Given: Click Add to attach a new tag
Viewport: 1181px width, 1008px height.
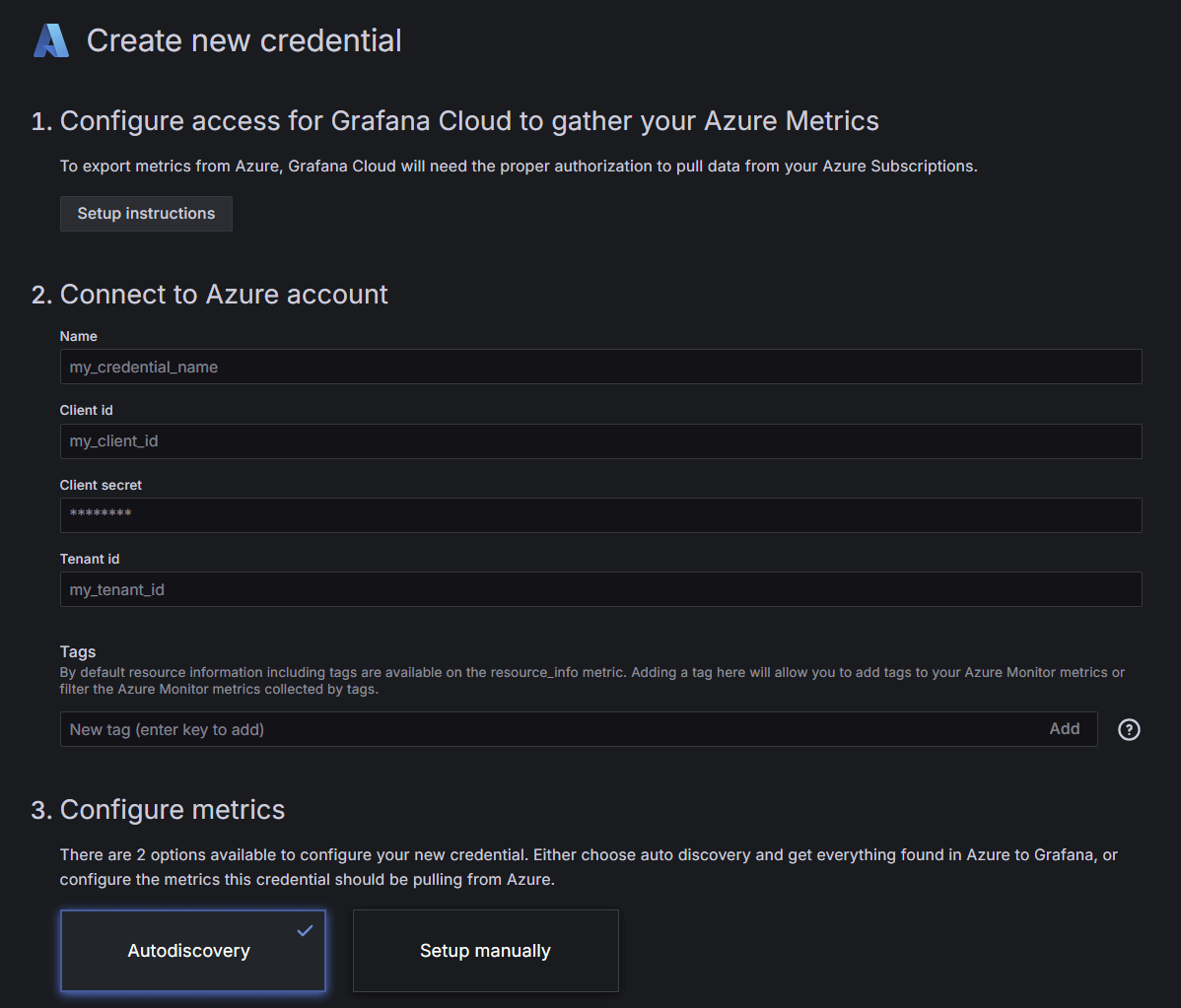Looking at the screenshot, I should point(1065,728).
